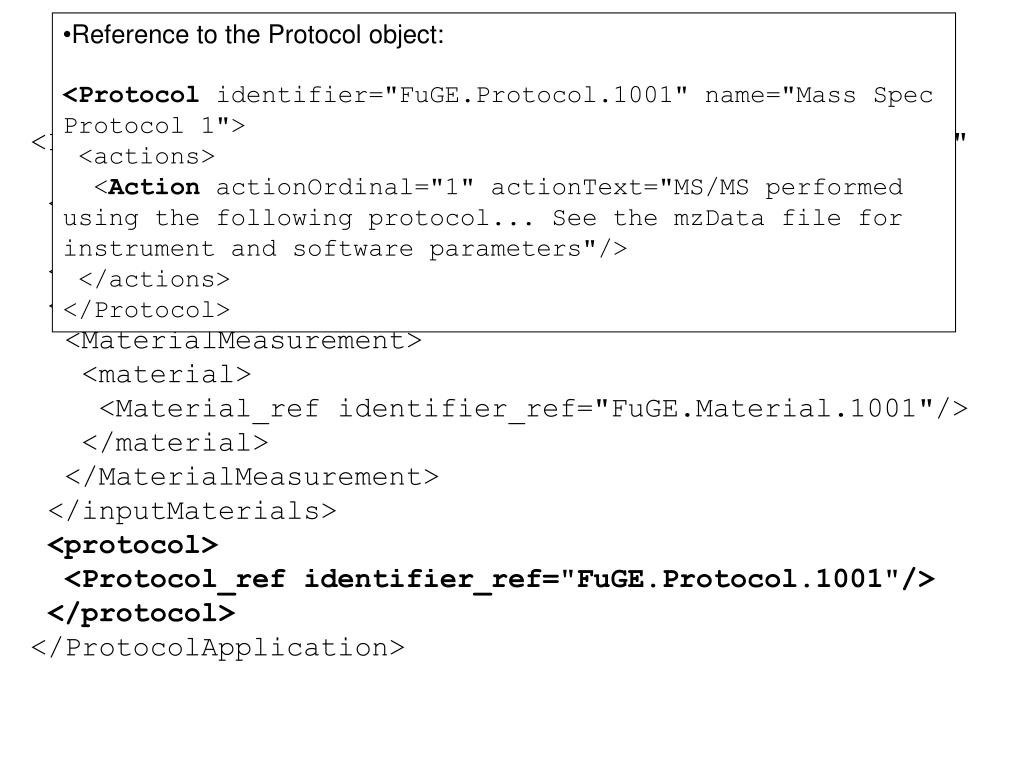Click the Material_ref FuGE.Material.1001 line
Screen dimensions: 1024x768
(x=533, y=409)
